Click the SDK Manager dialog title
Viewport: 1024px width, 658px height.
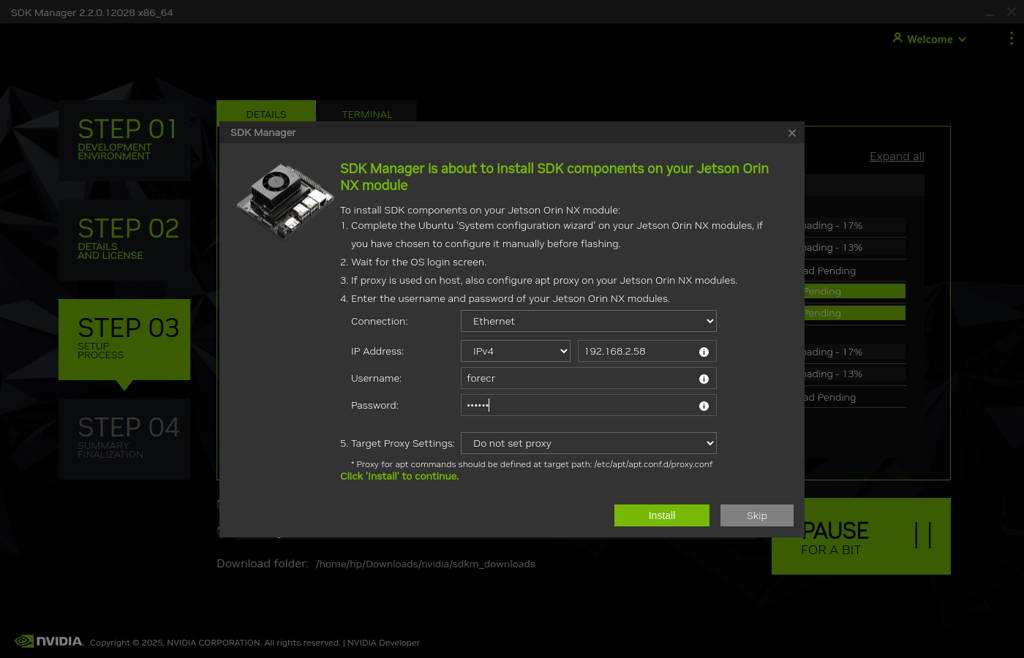(x=263, y=133)
